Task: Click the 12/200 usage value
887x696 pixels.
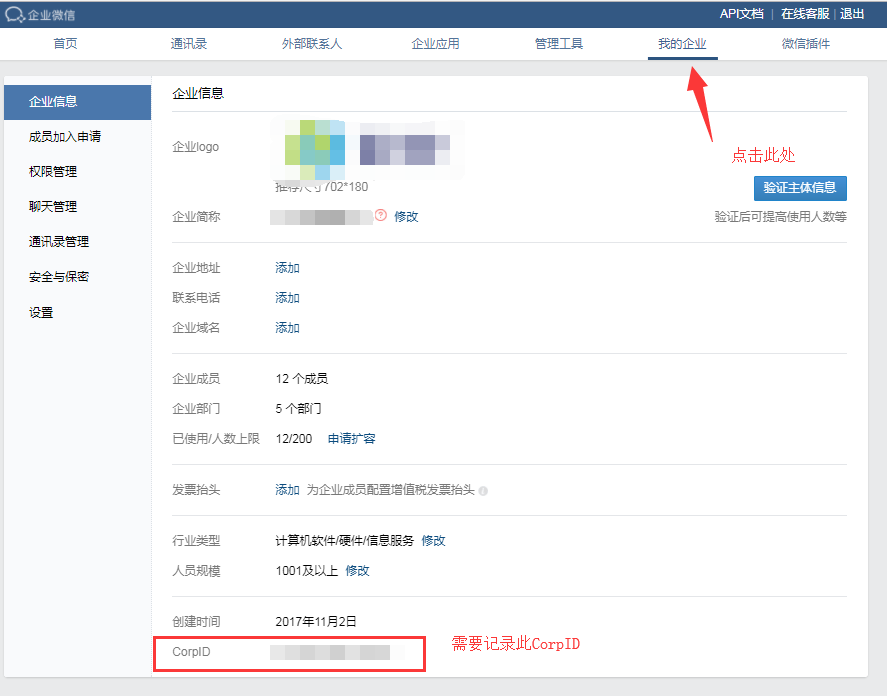Action: (294, 439)
